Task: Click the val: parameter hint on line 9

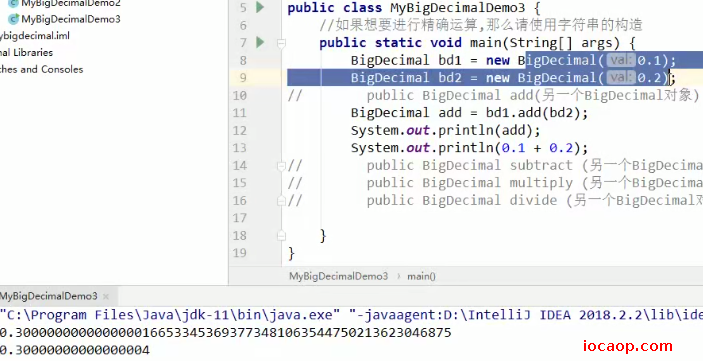Action: [621, 78]
